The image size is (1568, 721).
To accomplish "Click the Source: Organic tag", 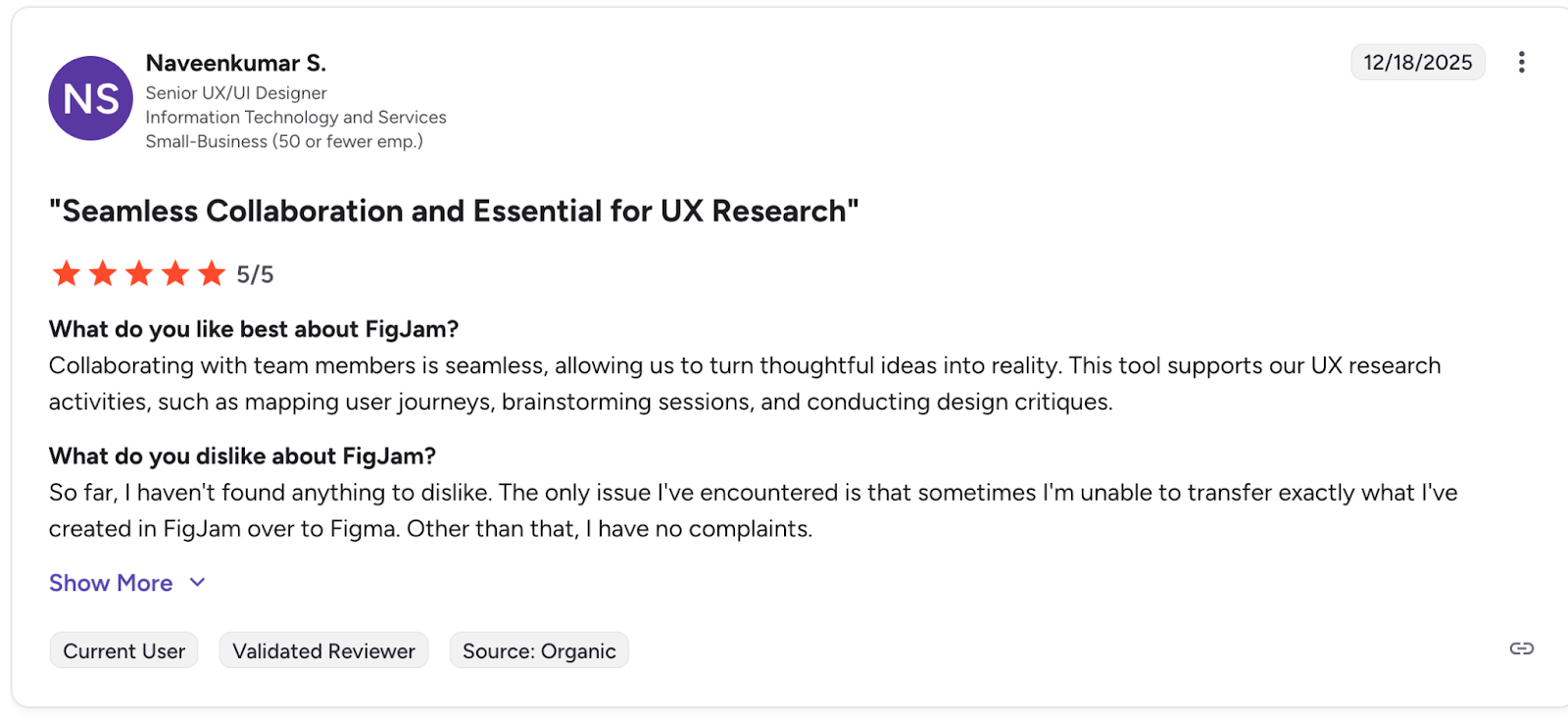I will pyautogui.click(x=539, y=650).
